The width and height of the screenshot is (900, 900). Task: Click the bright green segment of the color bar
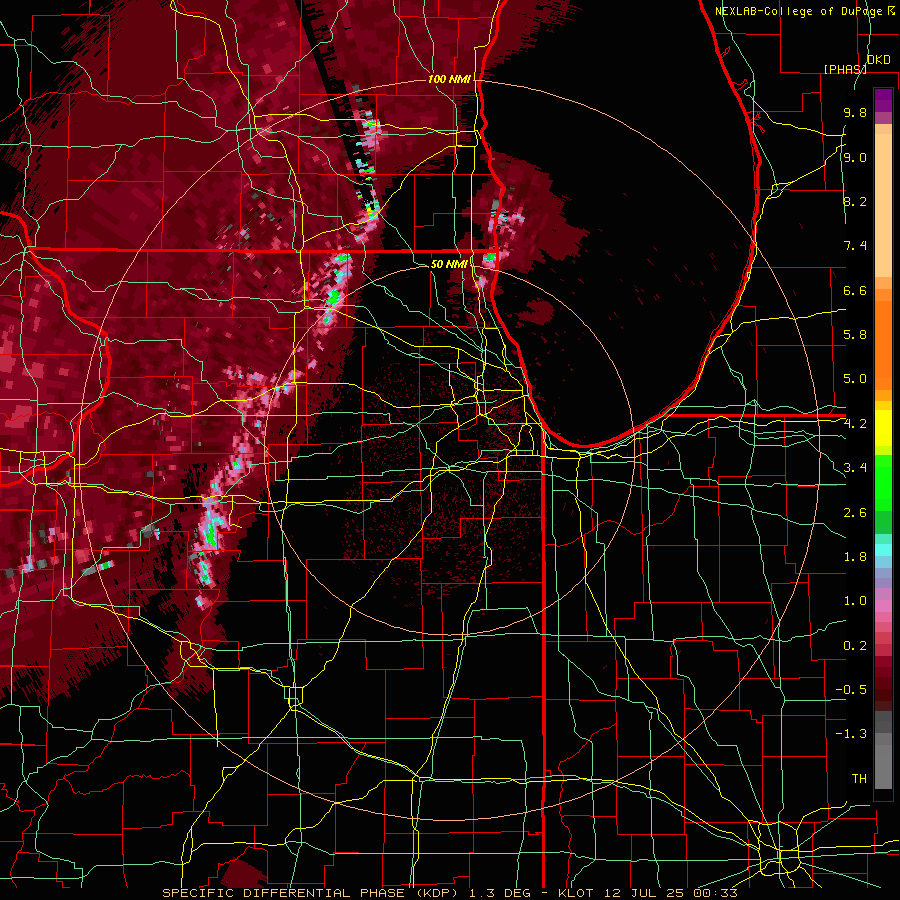pos(883,482)
